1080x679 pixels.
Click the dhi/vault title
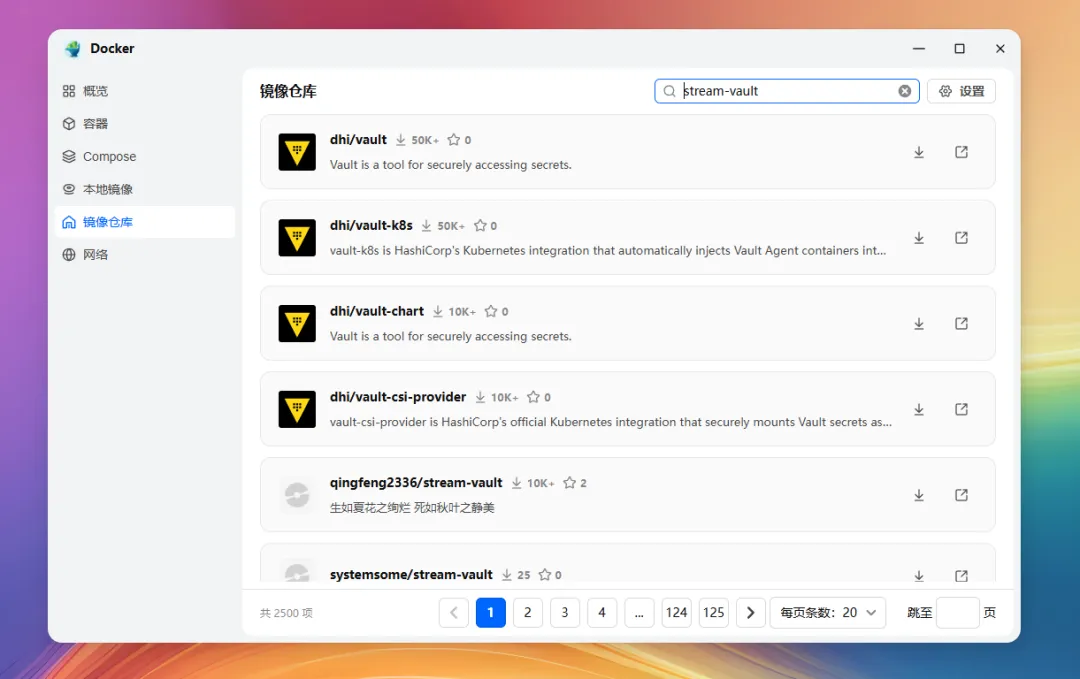[358, 140]
